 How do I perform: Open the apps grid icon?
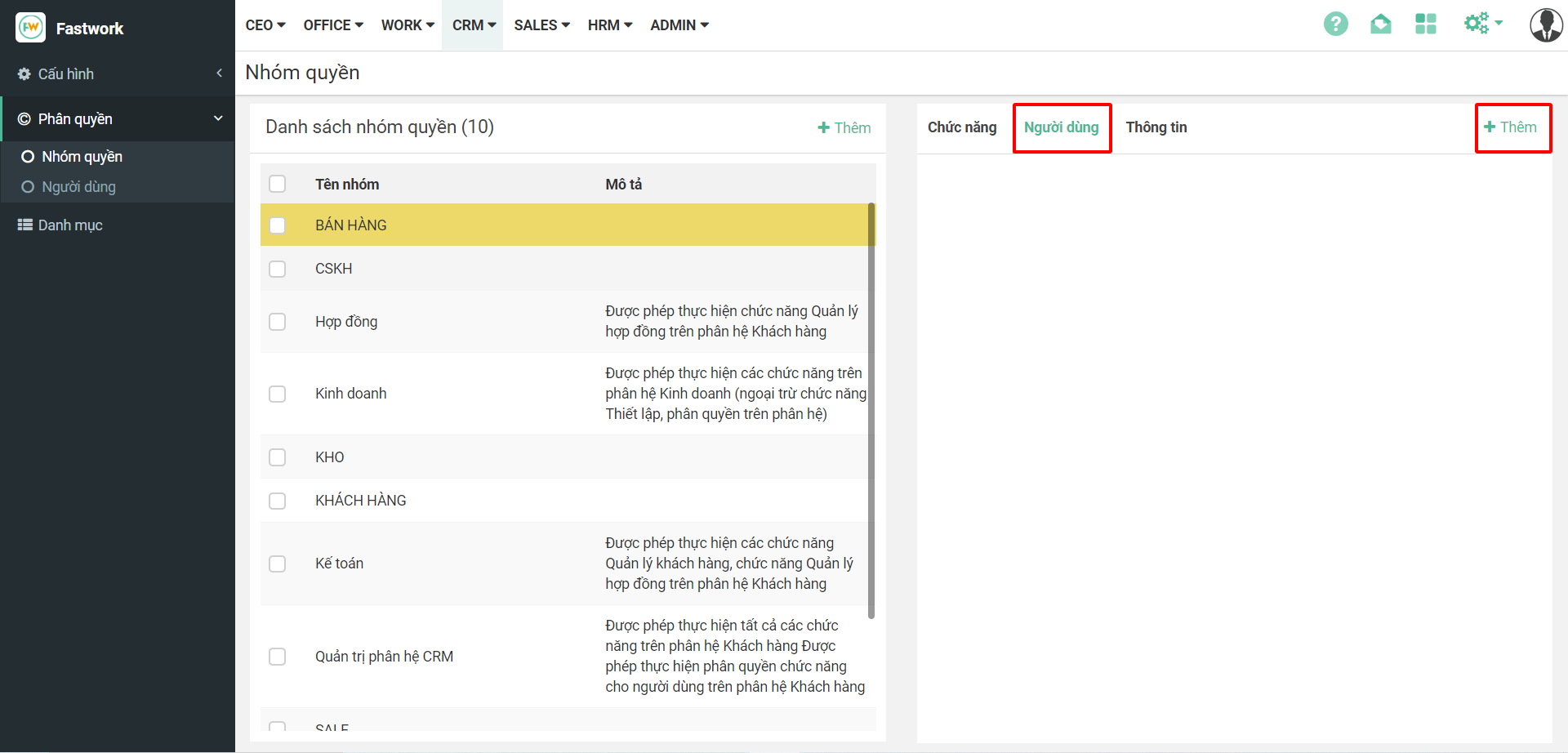[1425, 25]
